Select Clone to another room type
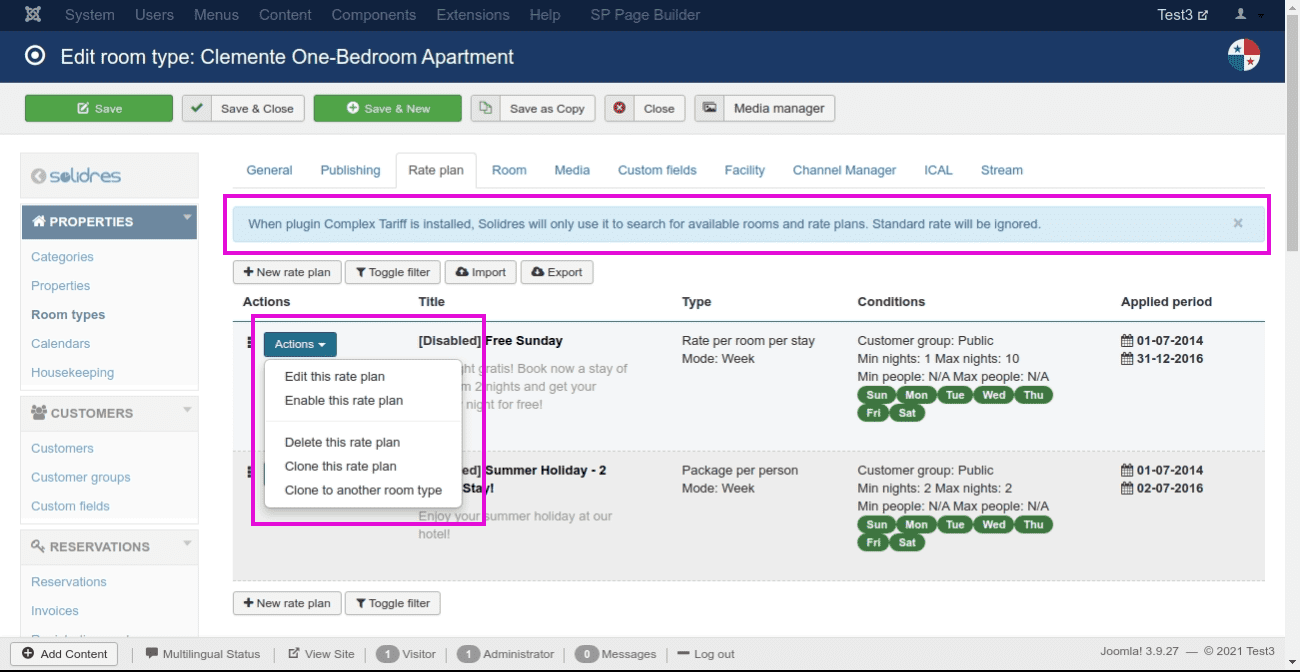Image resolution: width=1300 pixels, height=672 pixels. [x=363, y=490]
